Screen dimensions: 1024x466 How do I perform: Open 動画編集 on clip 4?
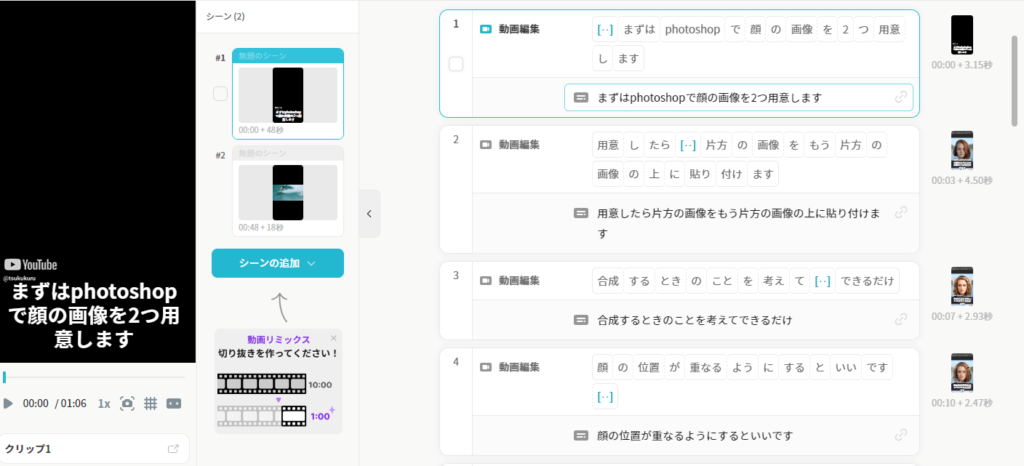(519, 367)
